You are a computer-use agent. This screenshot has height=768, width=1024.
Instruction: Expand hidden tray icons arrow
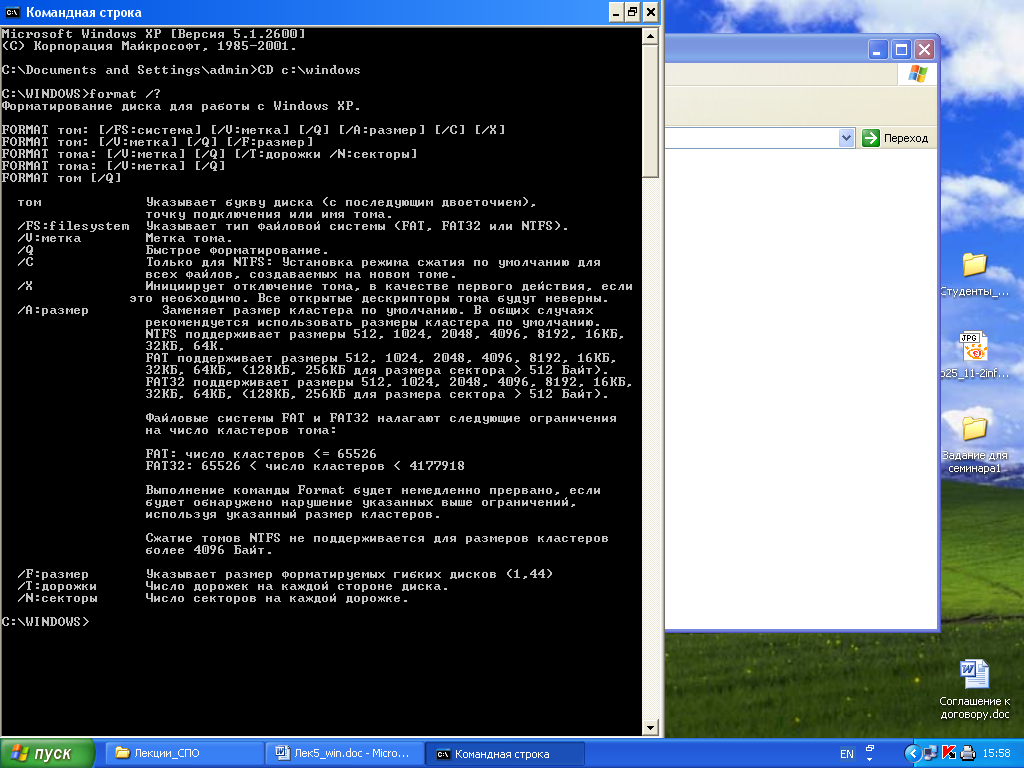pyautogui.click(x=912, y=753)
